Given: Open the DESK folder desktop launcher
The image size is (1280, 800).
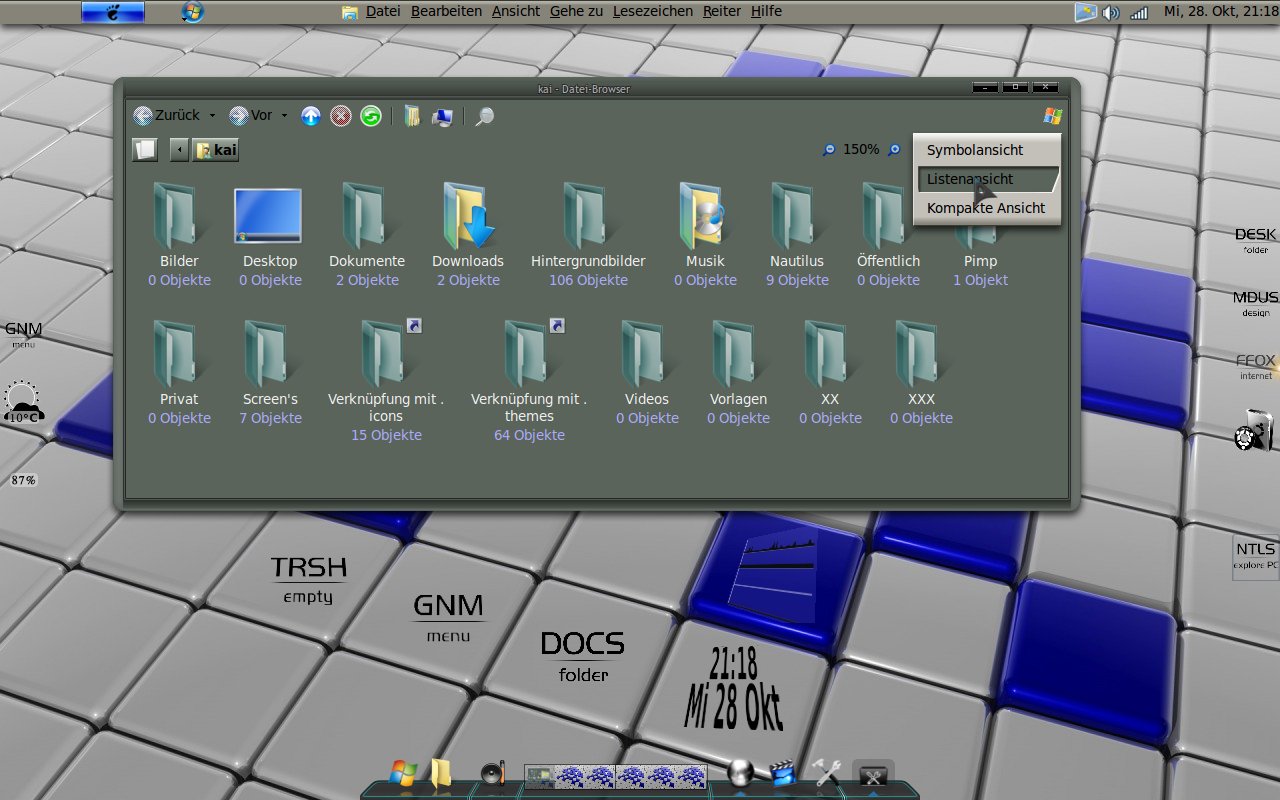Looking at the screenshot, I should [1256, 241].
